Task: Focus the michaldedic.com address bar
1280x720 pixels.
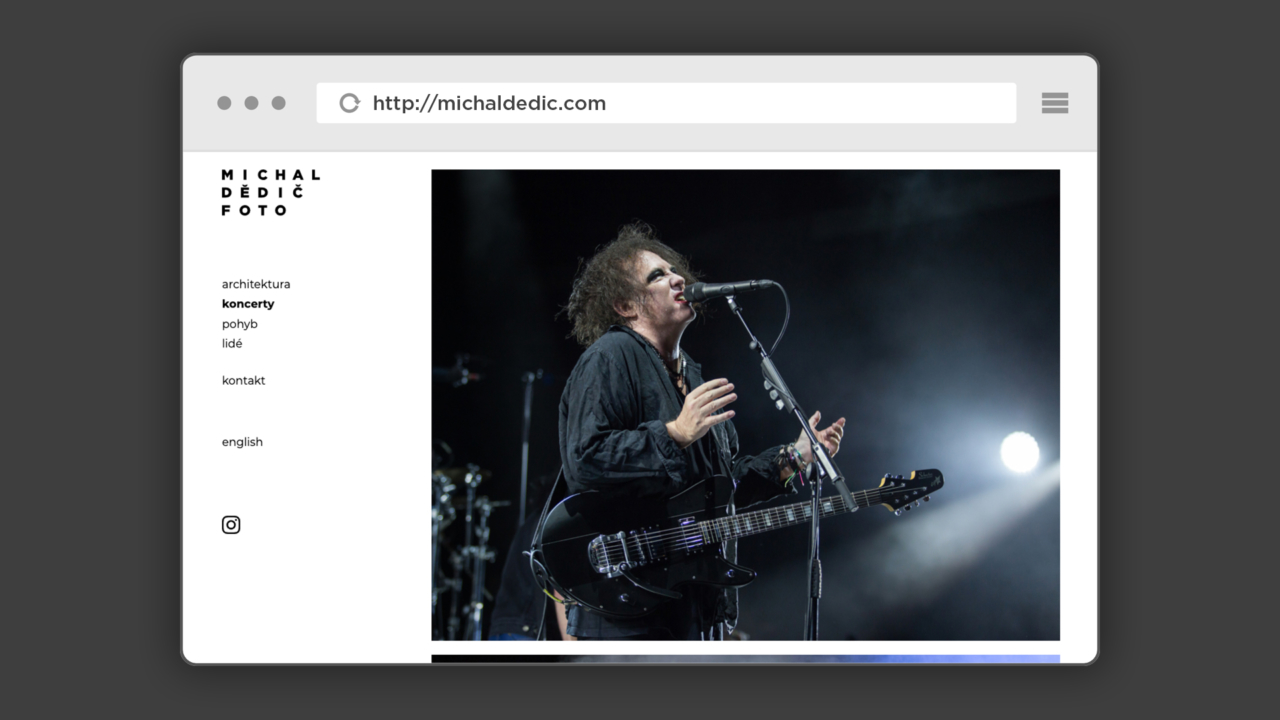Action: click(680, 103)
